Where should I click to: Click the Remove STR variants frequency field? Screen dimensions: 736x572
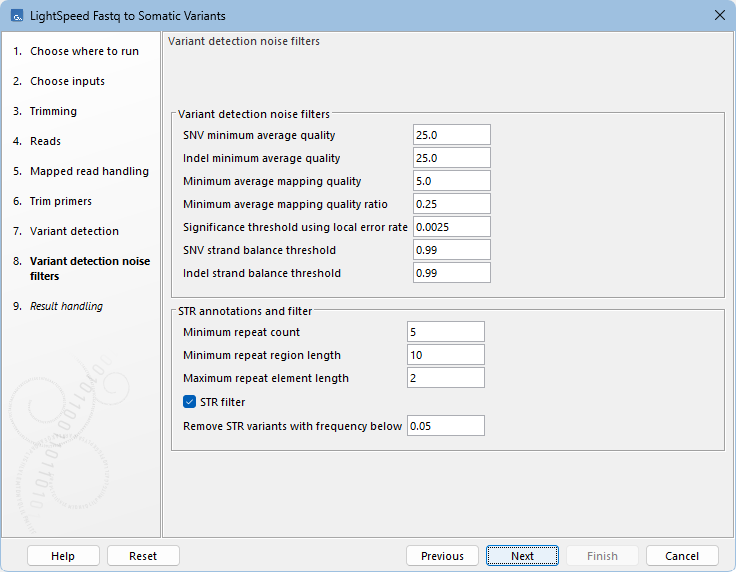(446, 426)
